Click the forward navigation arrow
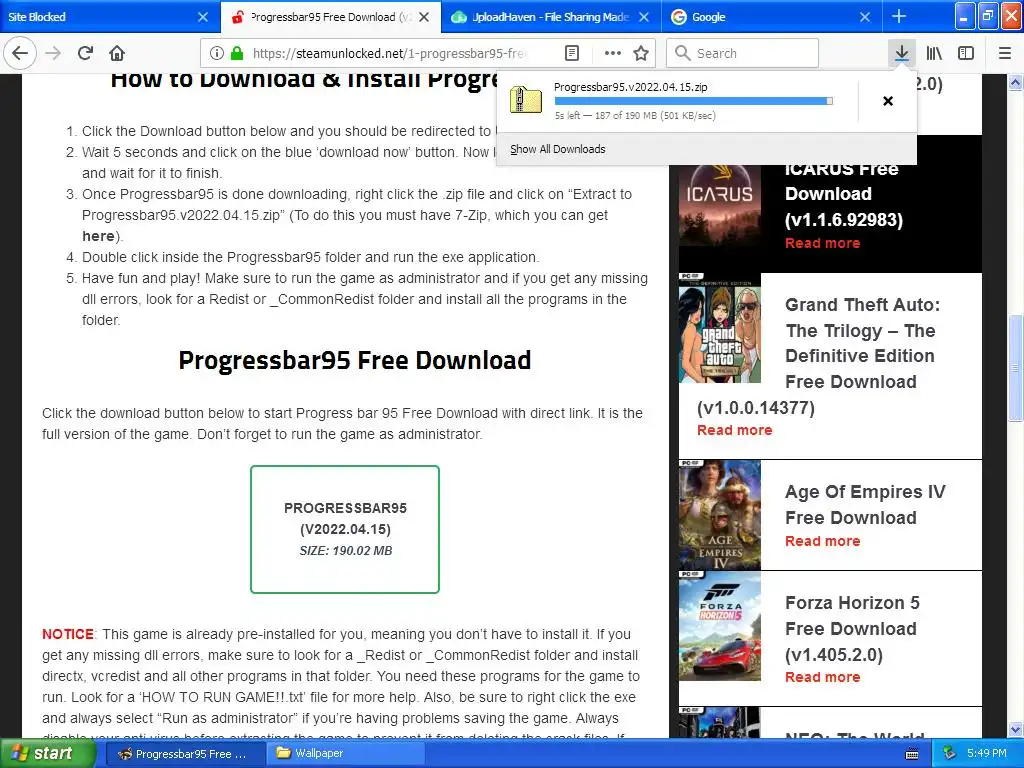 click(53, 53)
